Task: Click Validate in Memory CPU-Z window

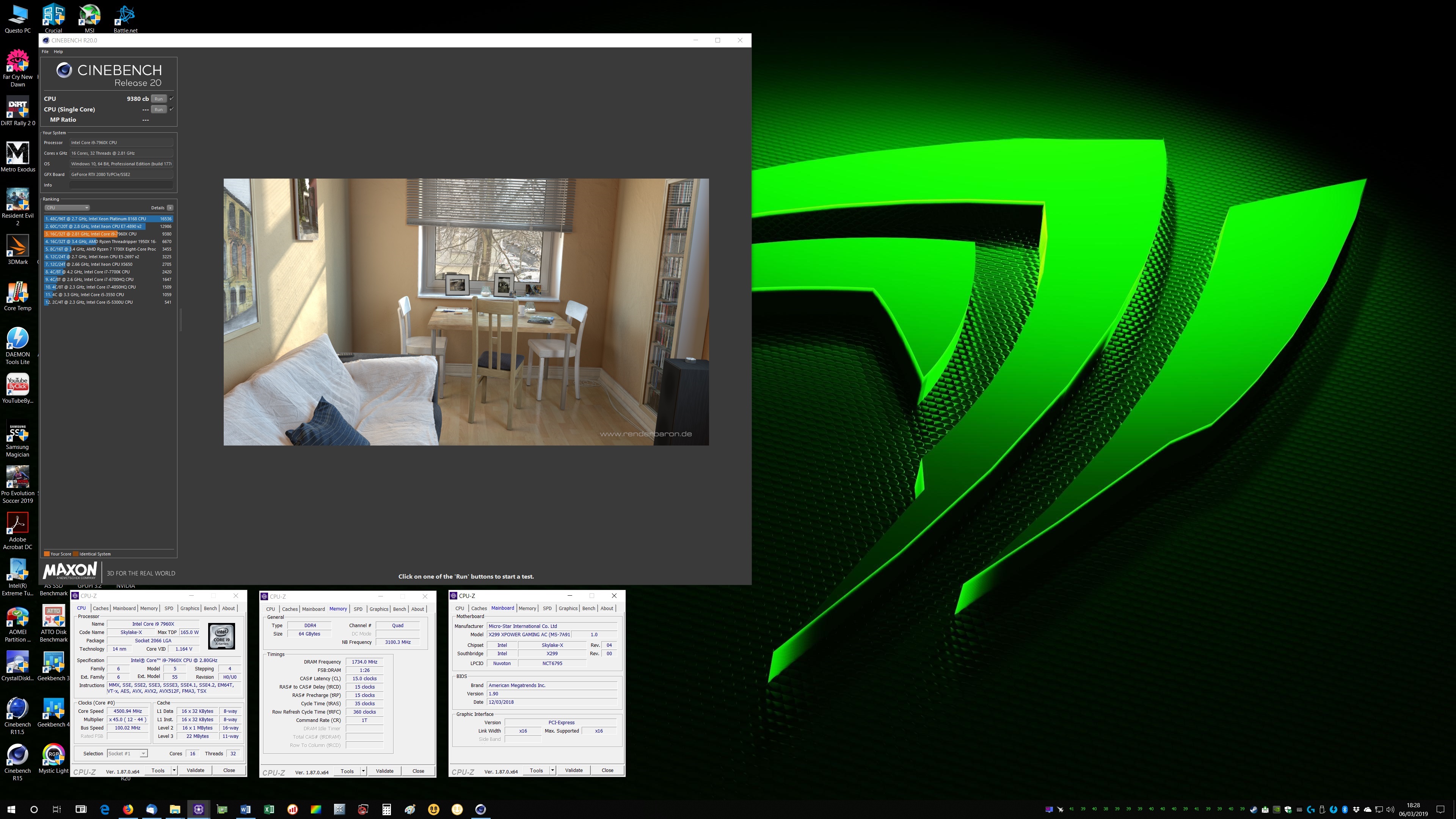Action: 385,771
